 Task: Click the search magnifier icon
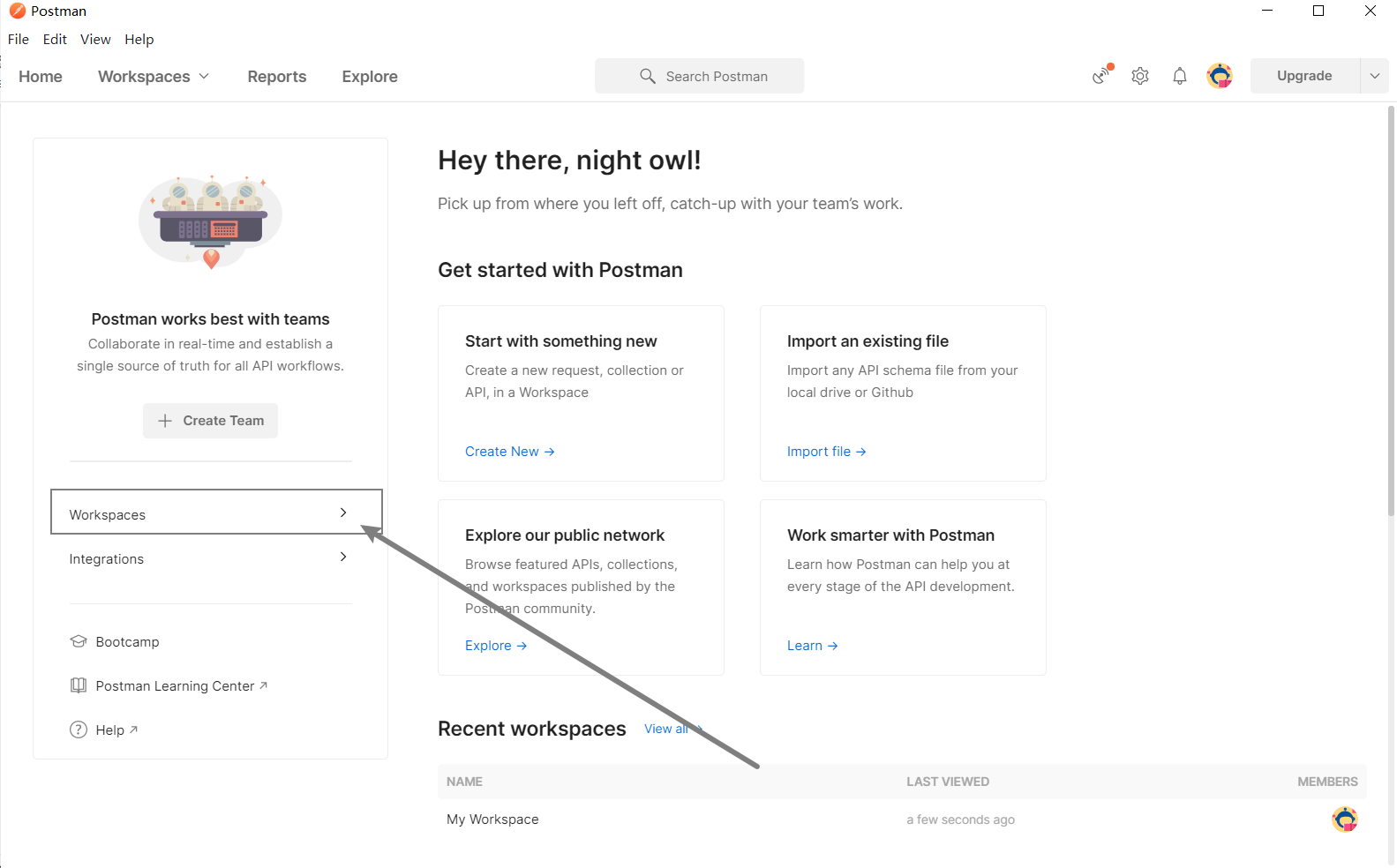648,77
